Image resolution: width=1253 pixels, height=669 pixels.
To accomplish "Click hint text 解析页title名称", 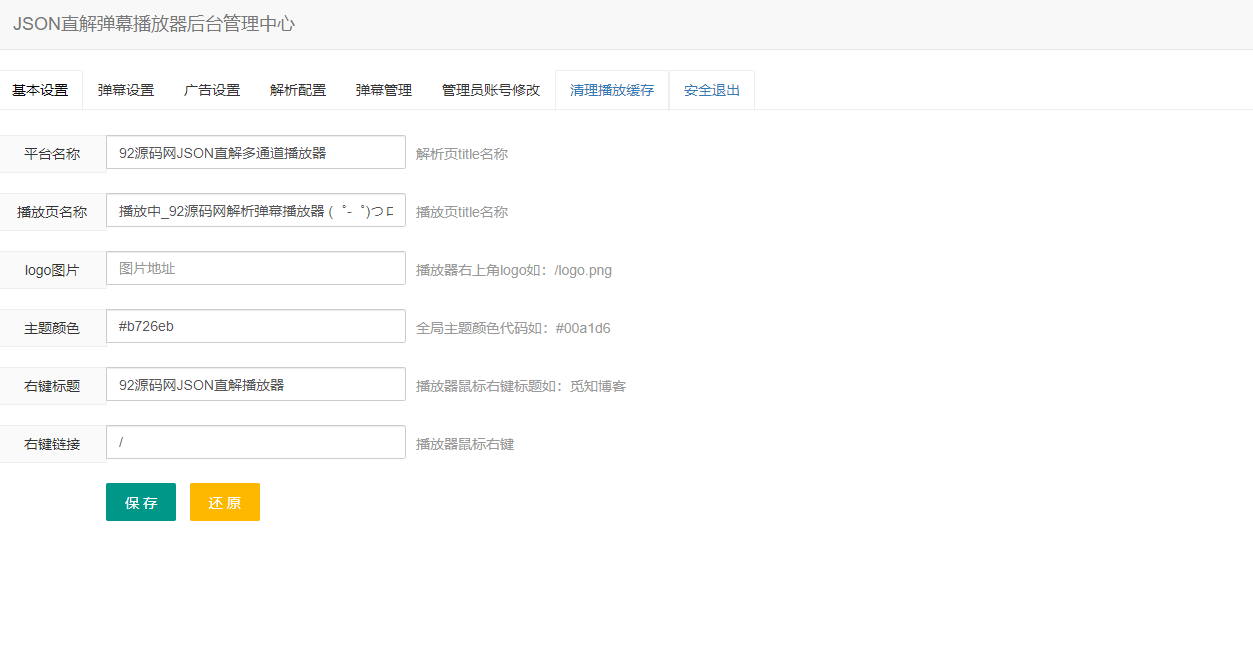I will click(462, 154).
